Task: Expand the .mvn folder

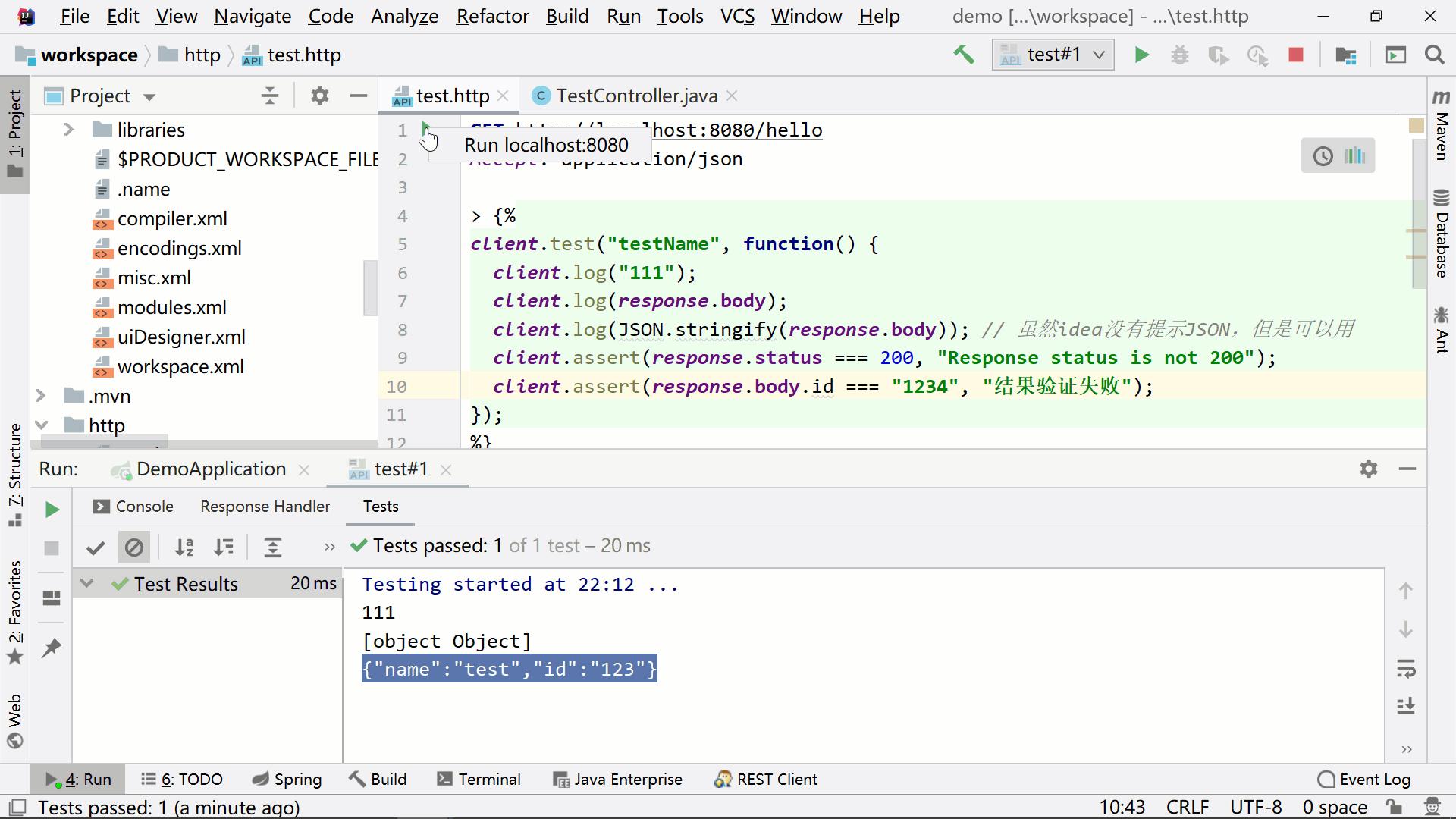Action: (x=41, y=396)
